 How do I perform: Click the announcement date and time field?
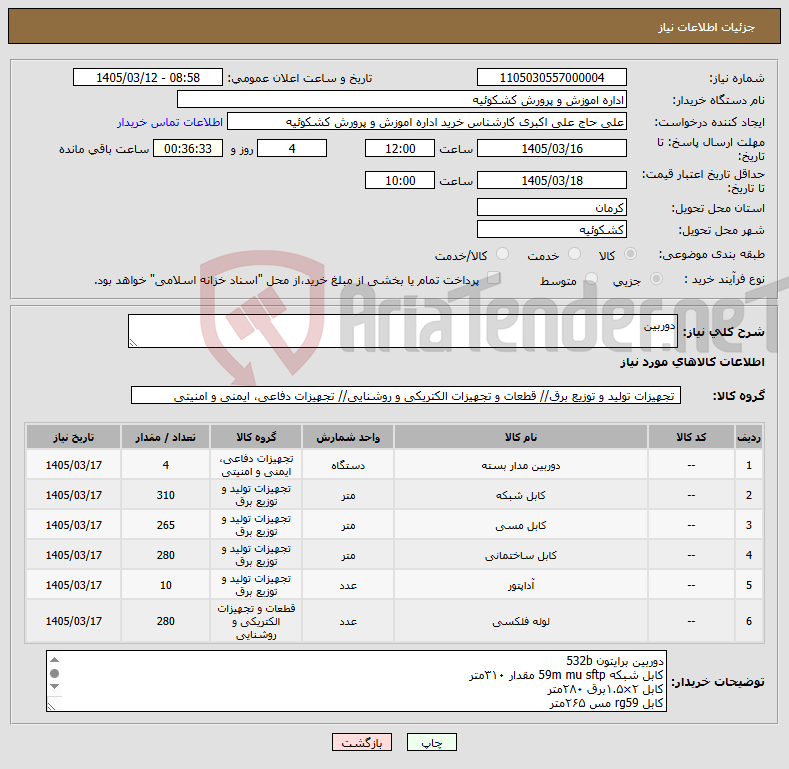click(x=147, y=78)
